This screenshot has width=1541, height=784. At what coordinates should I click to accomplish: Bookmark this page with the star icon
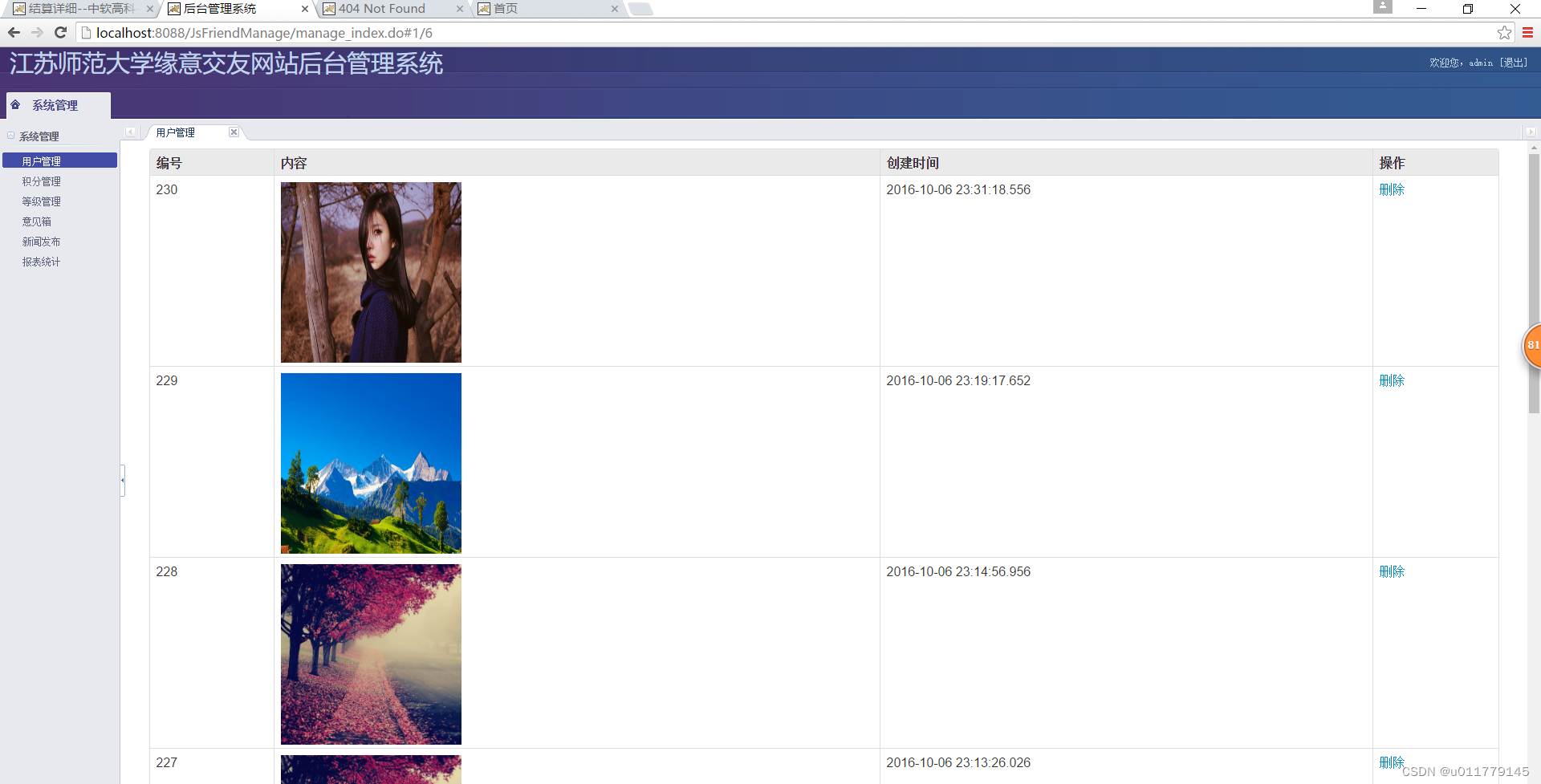point(1504,33)
